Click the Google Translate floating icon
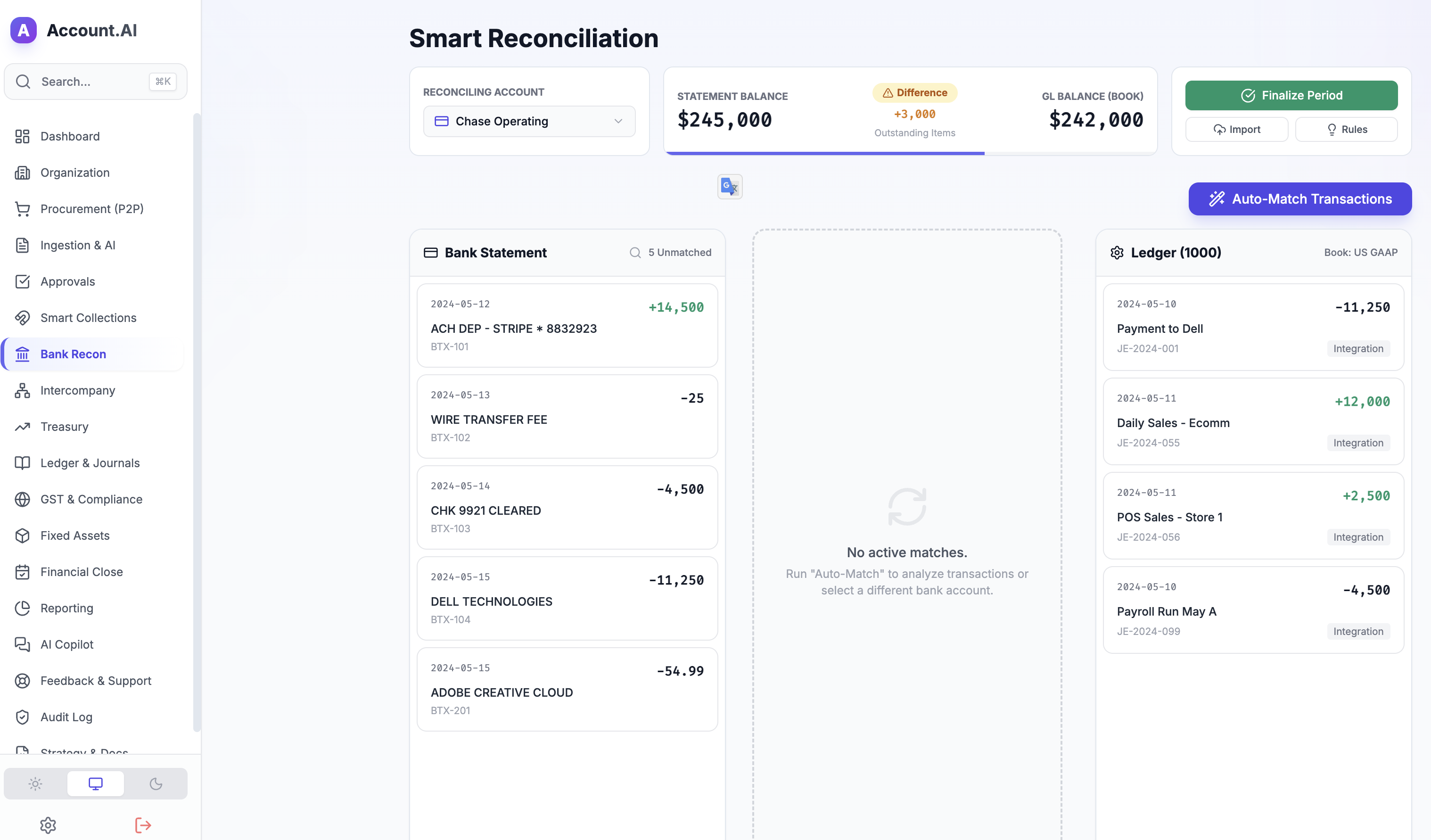Screen dimensions: 1431x840 pyautogui.click(x=730, y=186)
